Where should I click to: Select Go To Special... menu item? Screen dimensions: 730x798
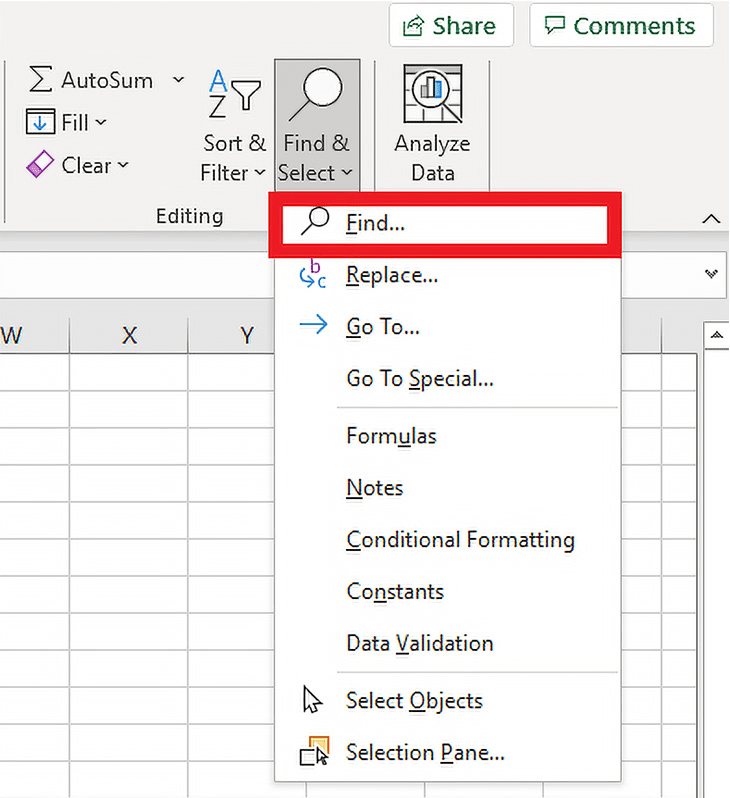(x=447, y=379)
